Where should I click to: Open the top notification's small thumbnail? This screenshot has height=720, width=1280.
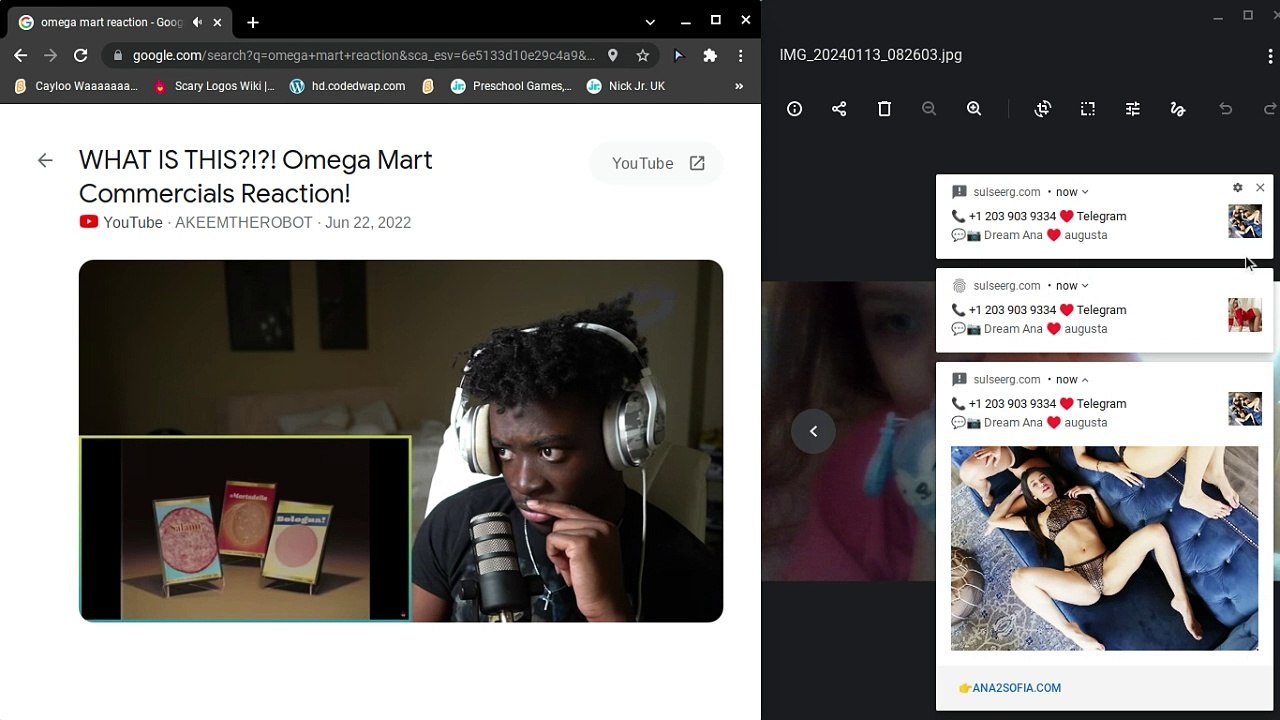[x=1245, y=221]
